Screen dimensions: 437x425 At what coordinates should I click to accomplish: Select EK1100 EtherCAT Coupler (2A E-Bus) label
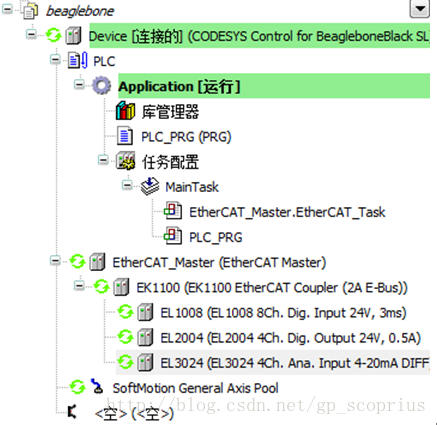[x=272, y=288]
